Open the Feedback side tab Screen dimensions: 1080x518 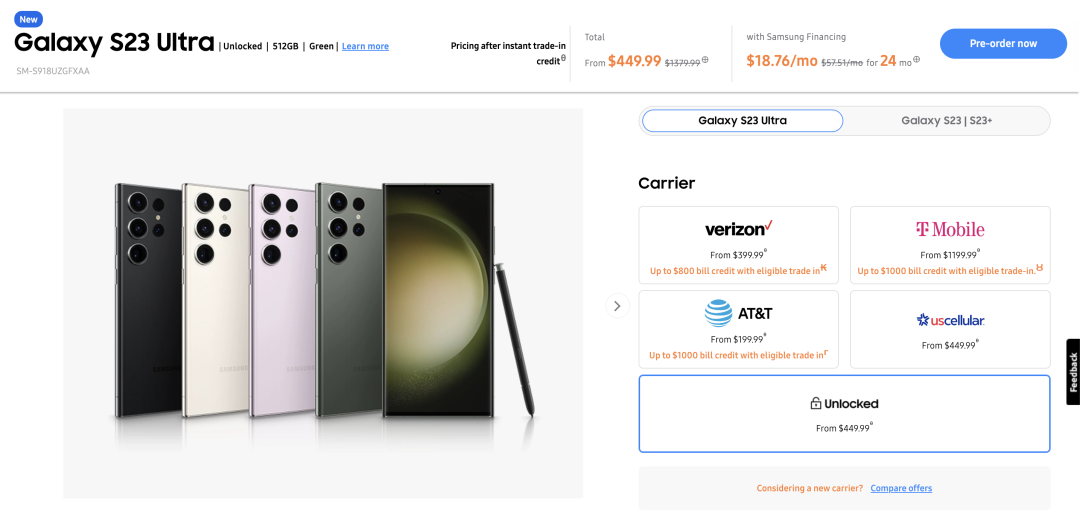point(1073,372)
